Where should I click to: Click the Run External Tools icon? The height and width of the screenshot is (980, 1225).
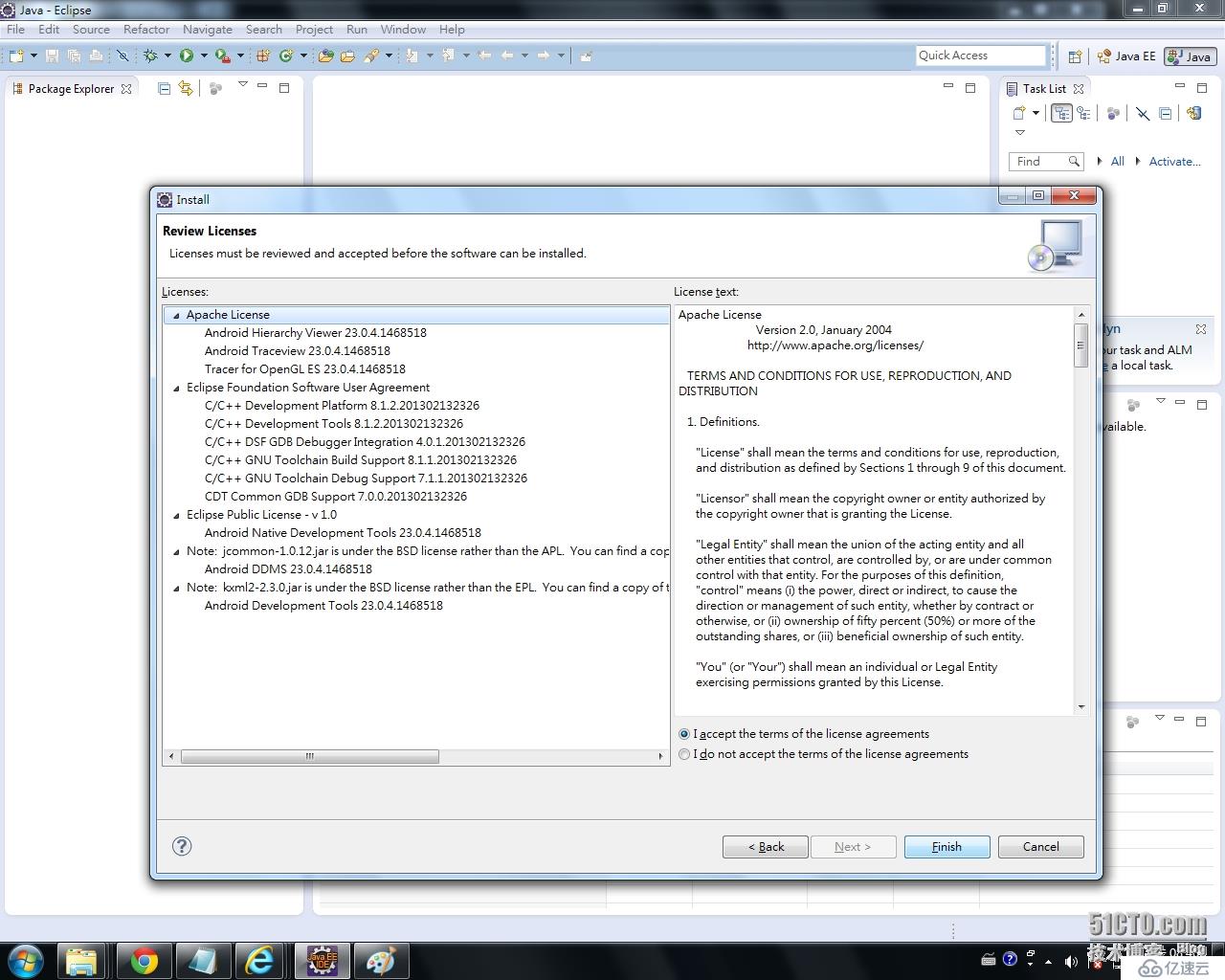[222, 56]
